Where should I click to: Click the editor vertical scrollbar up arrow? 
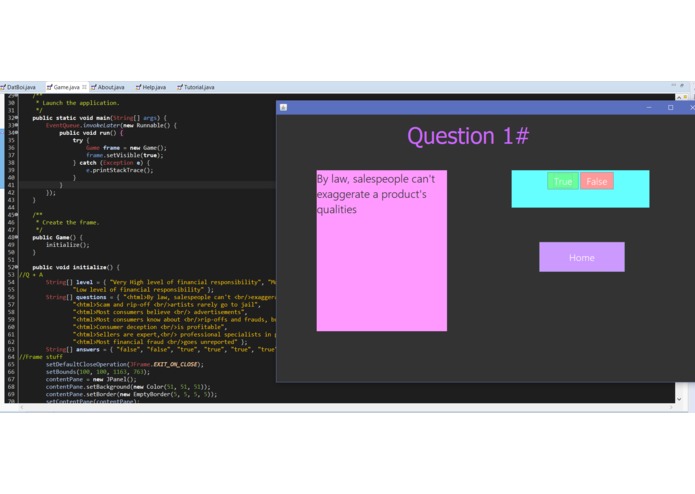coord(679,97)
